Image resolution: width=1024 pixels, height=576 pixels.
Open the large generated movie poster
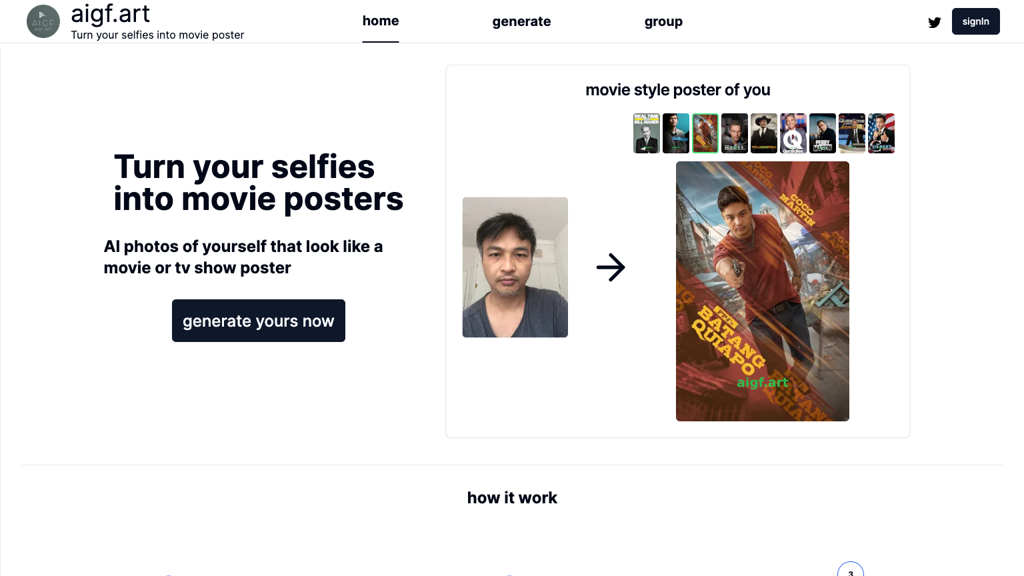tap(762, 291)
